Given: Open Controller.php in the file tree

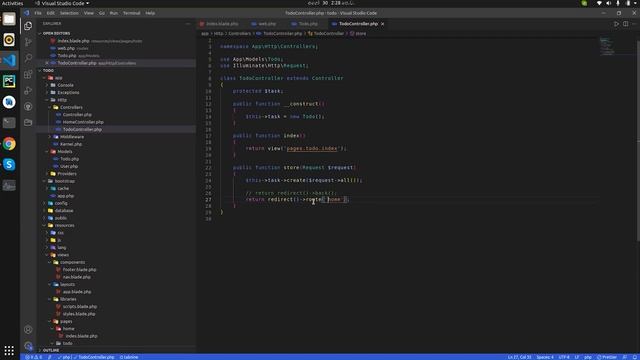Looking at the screenshot, I should (77, 115).
